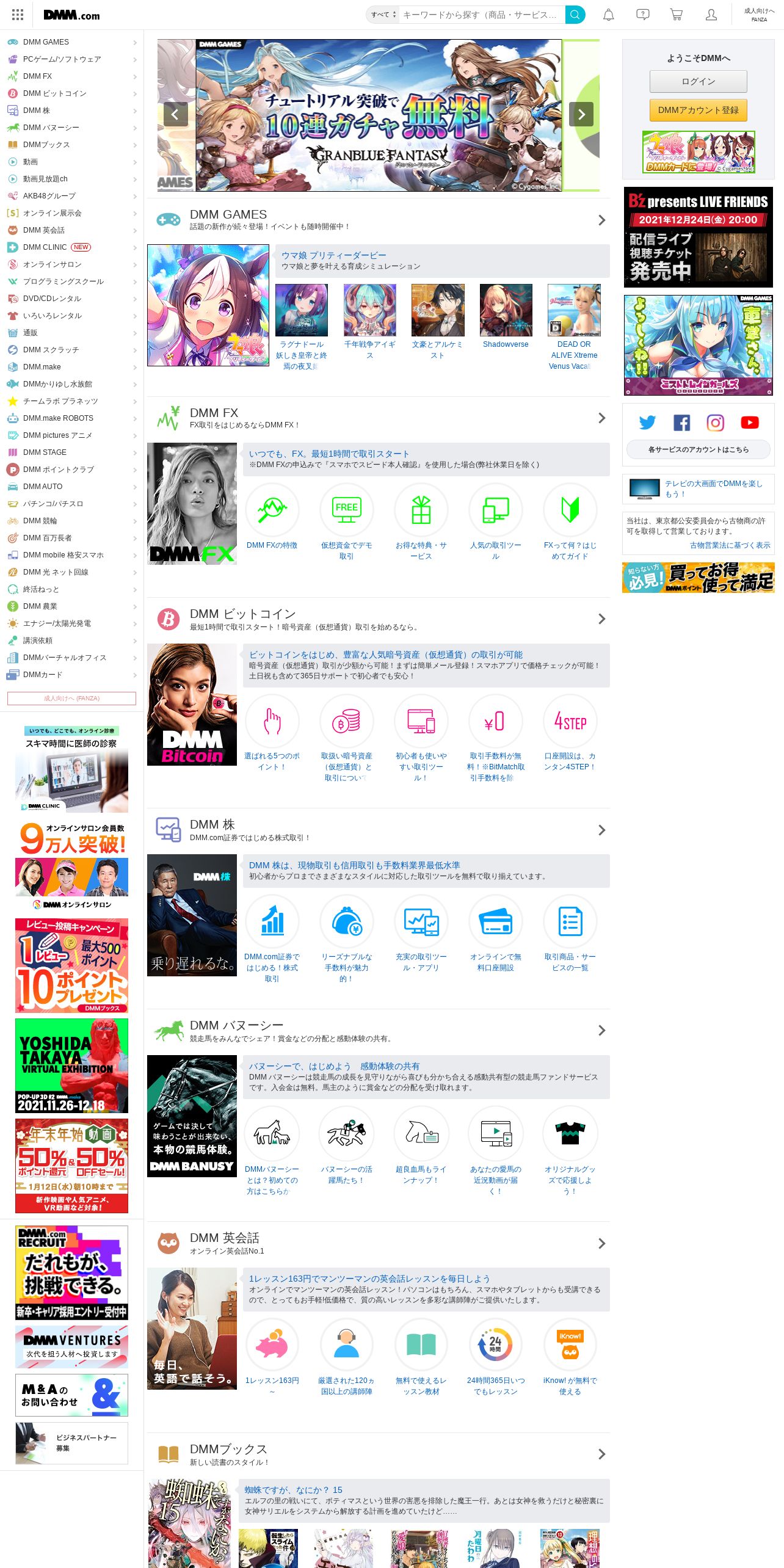This screenshot has height=1568, width=784.
Task: Click the gift box お得な特典 icon
Action: point(421,510)
